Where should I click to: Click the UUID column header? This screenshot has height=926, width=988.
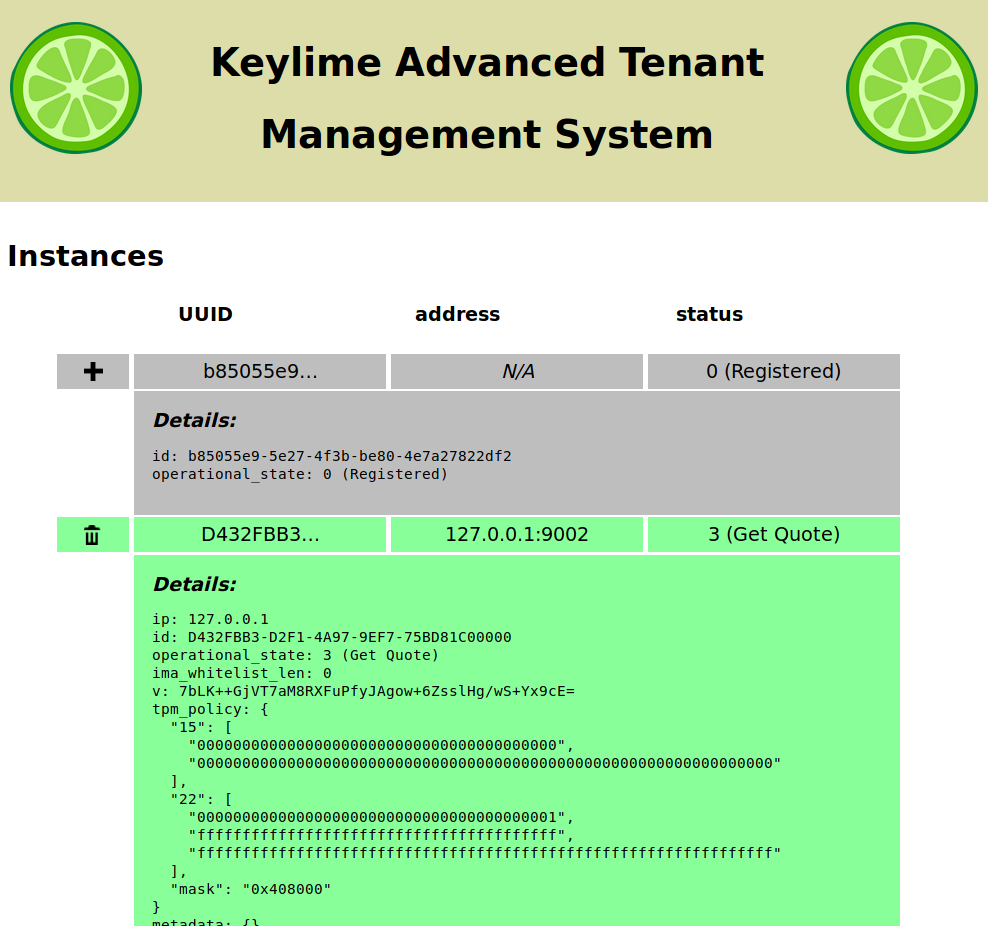coord(205,314)
